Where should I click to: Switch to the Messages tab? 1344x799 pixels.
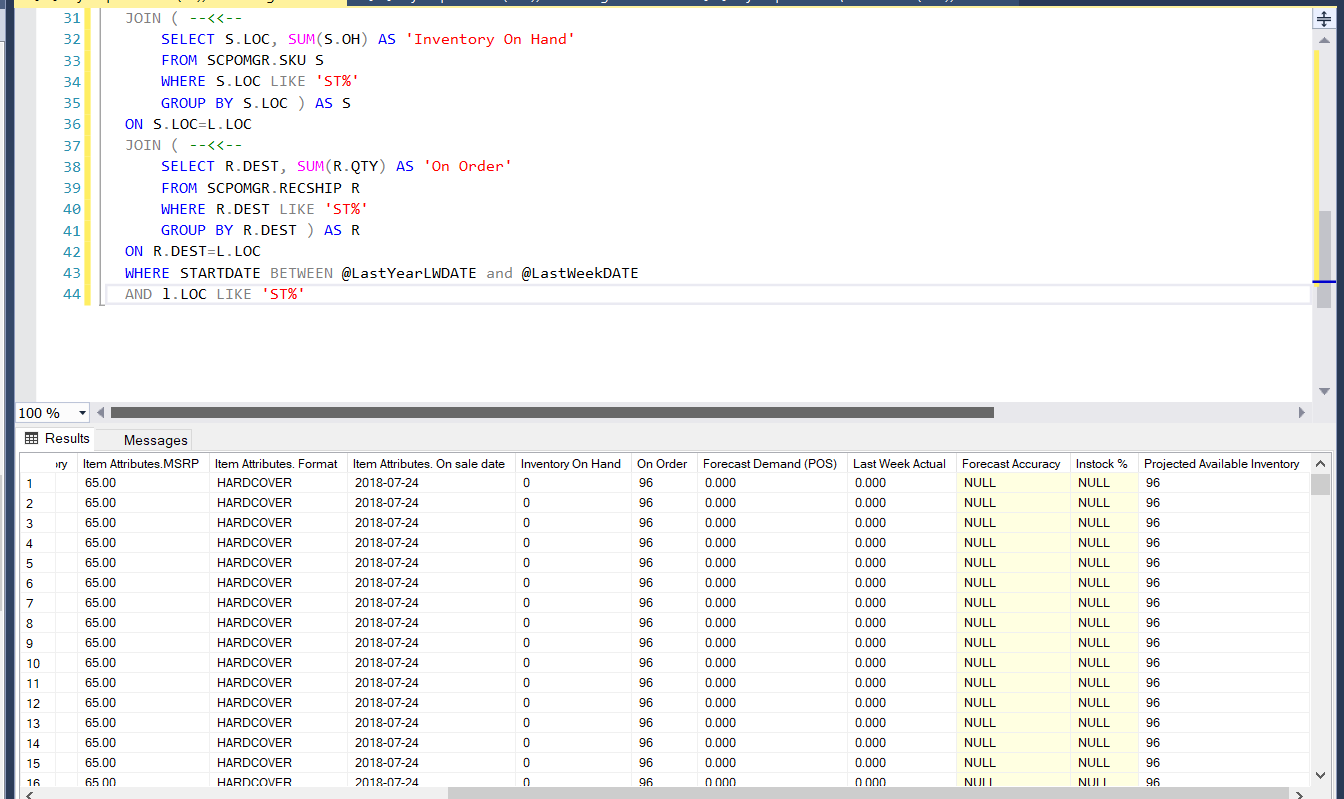pyautogui.click(x=155, y=440)
